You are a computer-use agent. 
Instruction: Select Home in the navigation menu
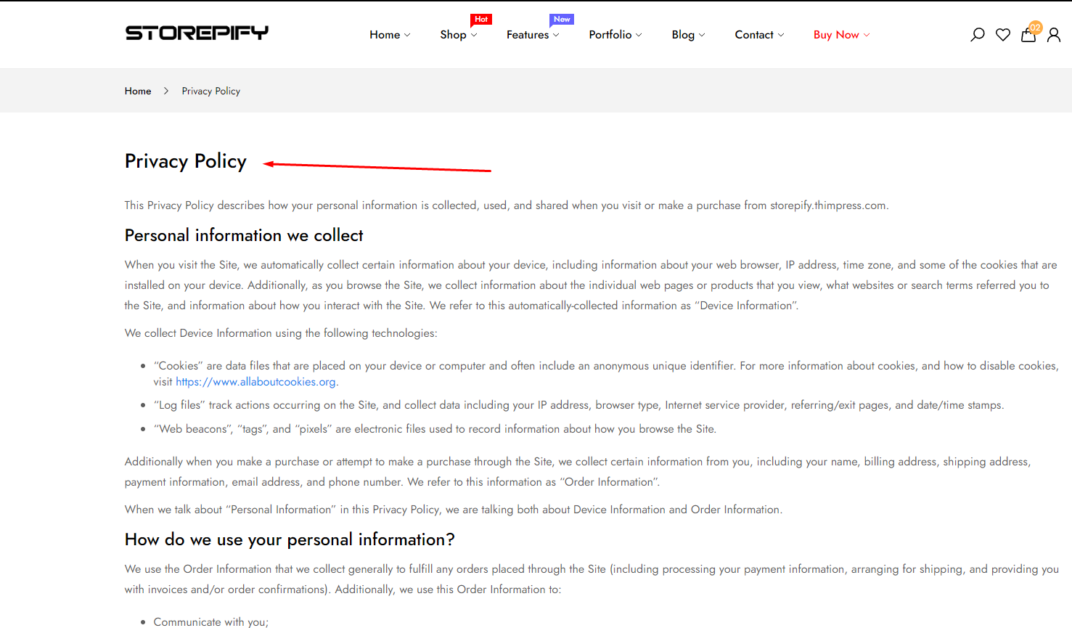point(384,34)
